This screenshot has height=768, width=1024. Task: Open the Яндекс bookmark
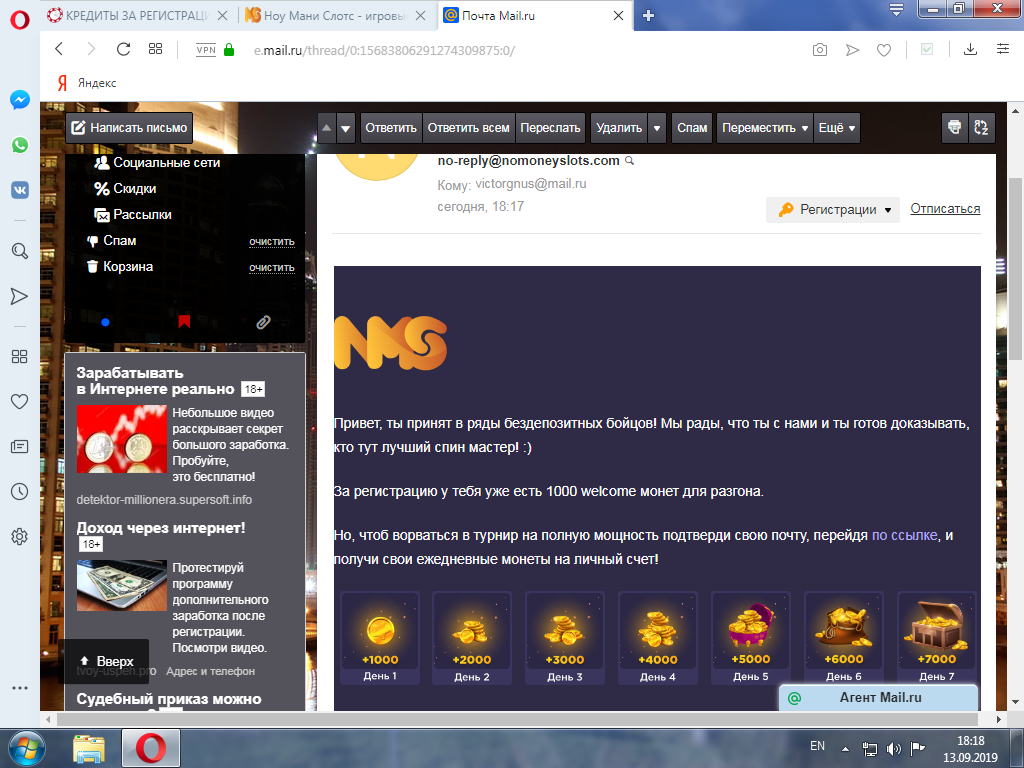coord(87,83)
